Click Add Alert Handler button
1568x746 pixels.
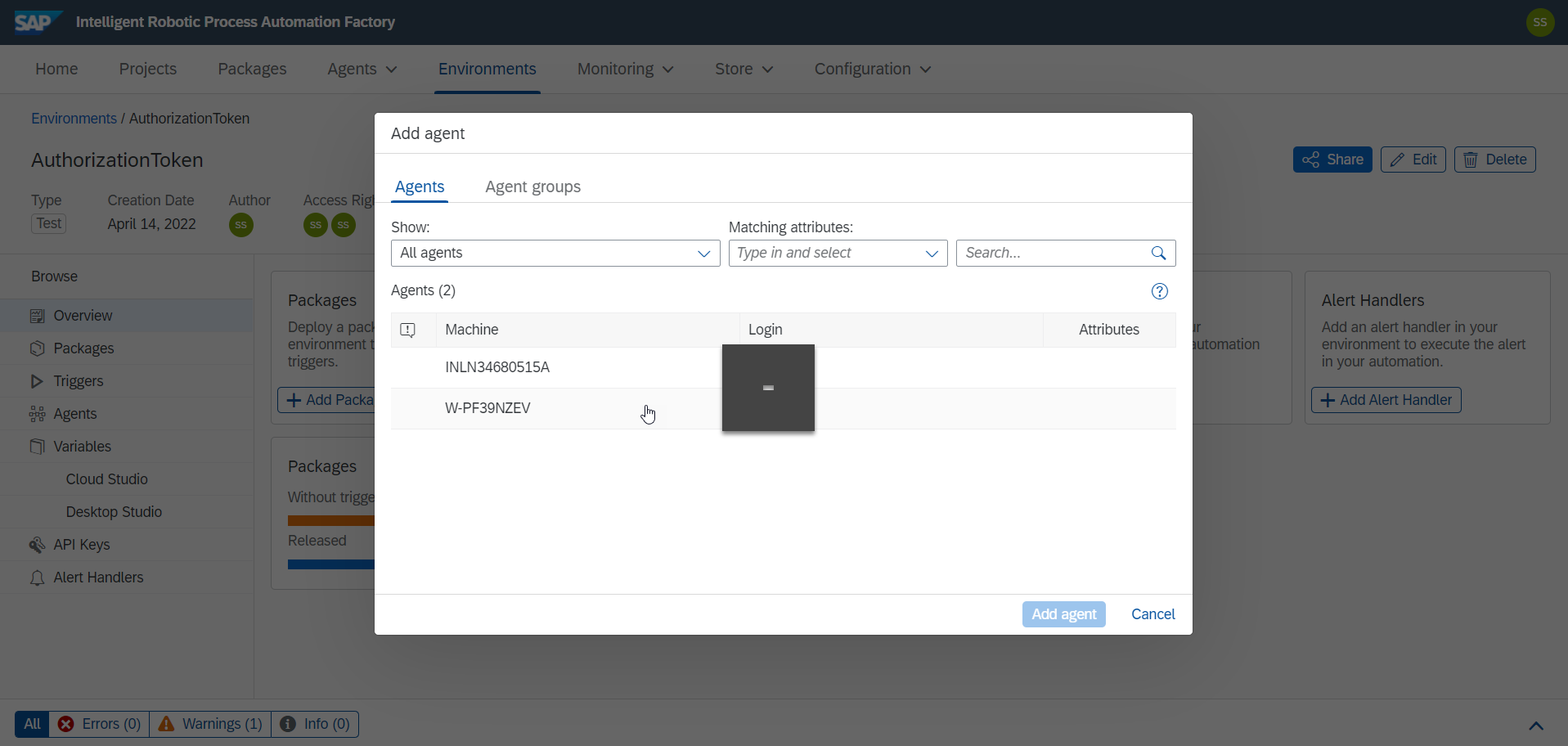tap(1386, 400)
